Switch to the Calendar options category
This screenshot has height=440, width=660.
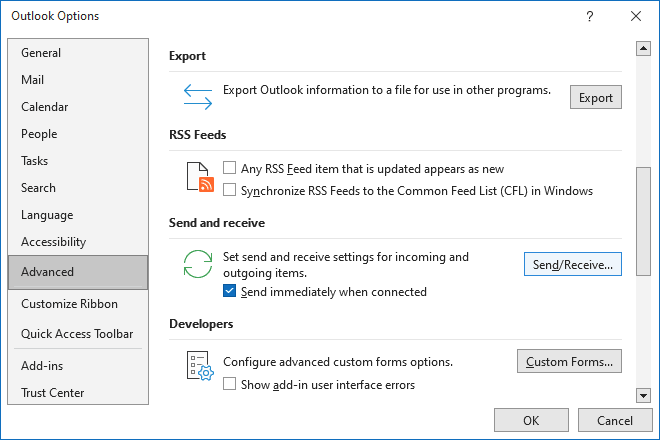click(45, 107)
